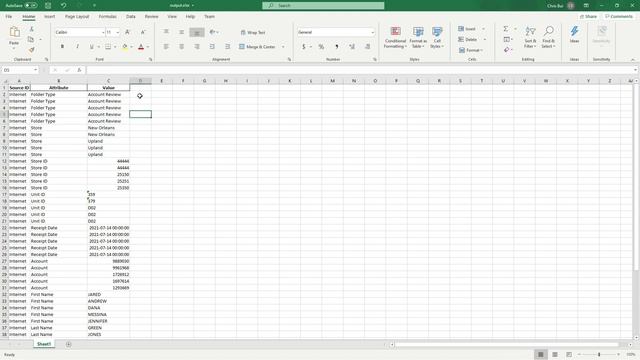Click the Copy icon in Clipboard group
This screenshot has height=360, width=640.
click(x=31, y=39)
